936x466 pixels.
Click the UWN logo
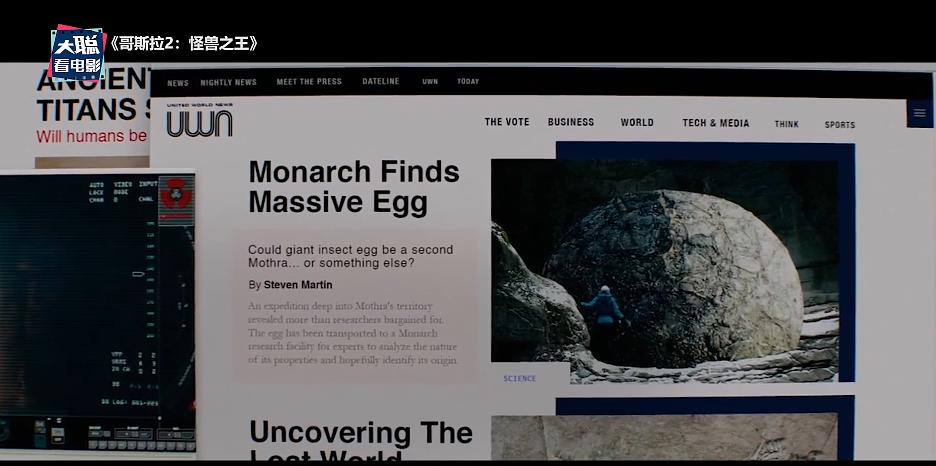199,121
